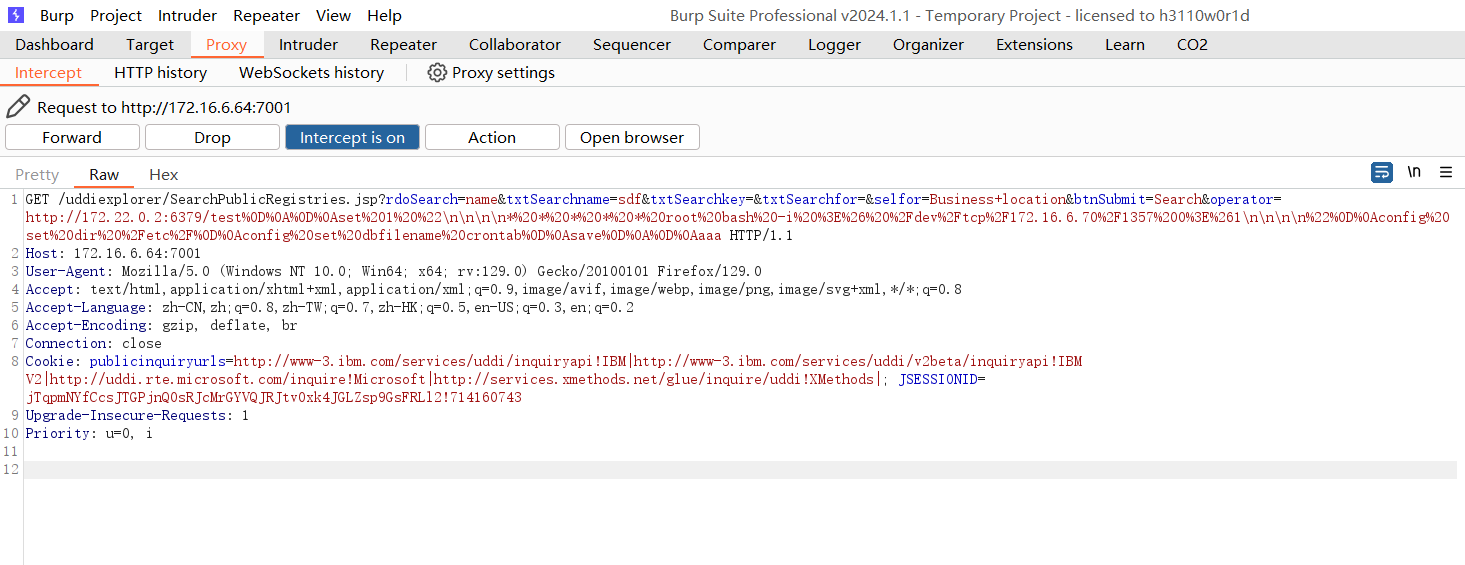Click the Accept header line
Screen dimensions: 1465x565
(494, 289)
